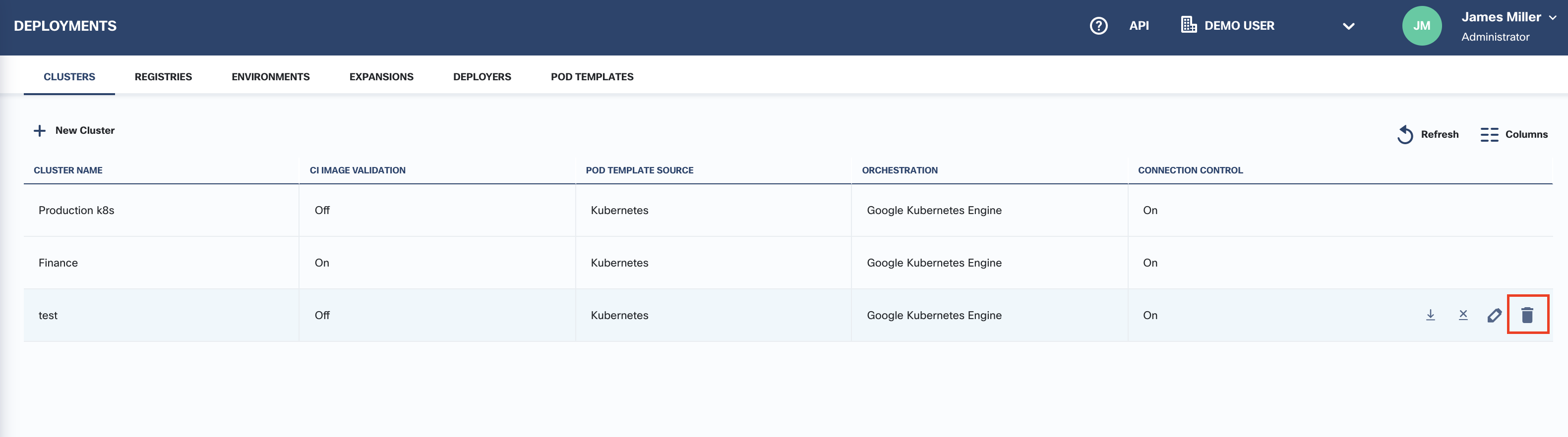Click the JM user avatar
The height and width of the screenshot is (437, 1568).
(x=1421, y=26)
